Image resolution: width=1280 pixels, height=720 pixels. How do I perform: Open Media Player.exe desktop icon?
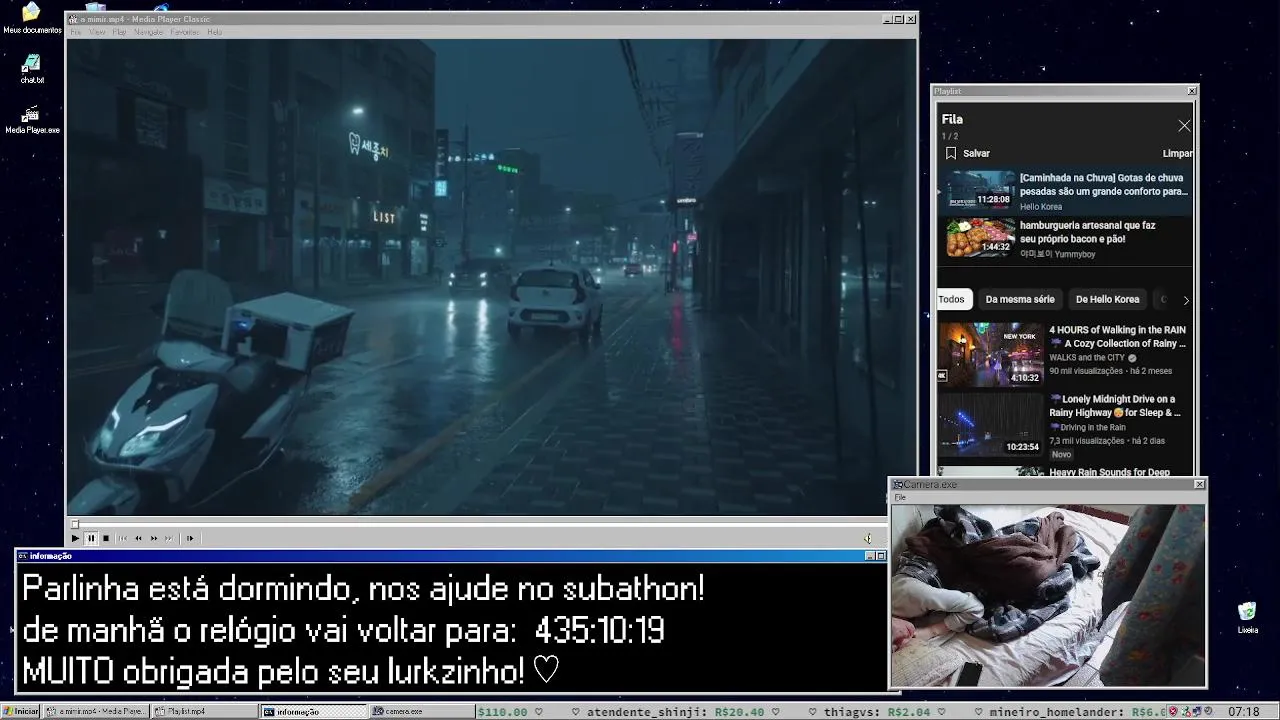(x=32, y=119)
